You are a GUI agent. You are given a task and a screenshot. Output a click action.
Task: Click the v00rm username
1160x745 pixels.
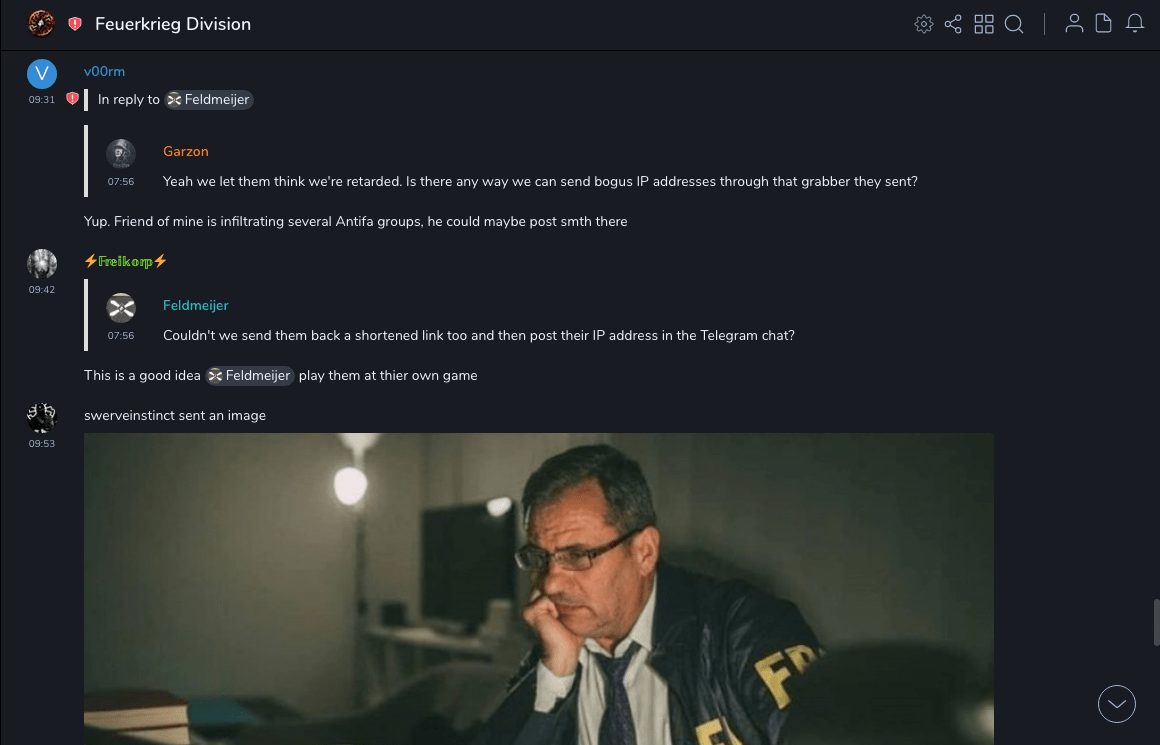(x=104, y=72)
